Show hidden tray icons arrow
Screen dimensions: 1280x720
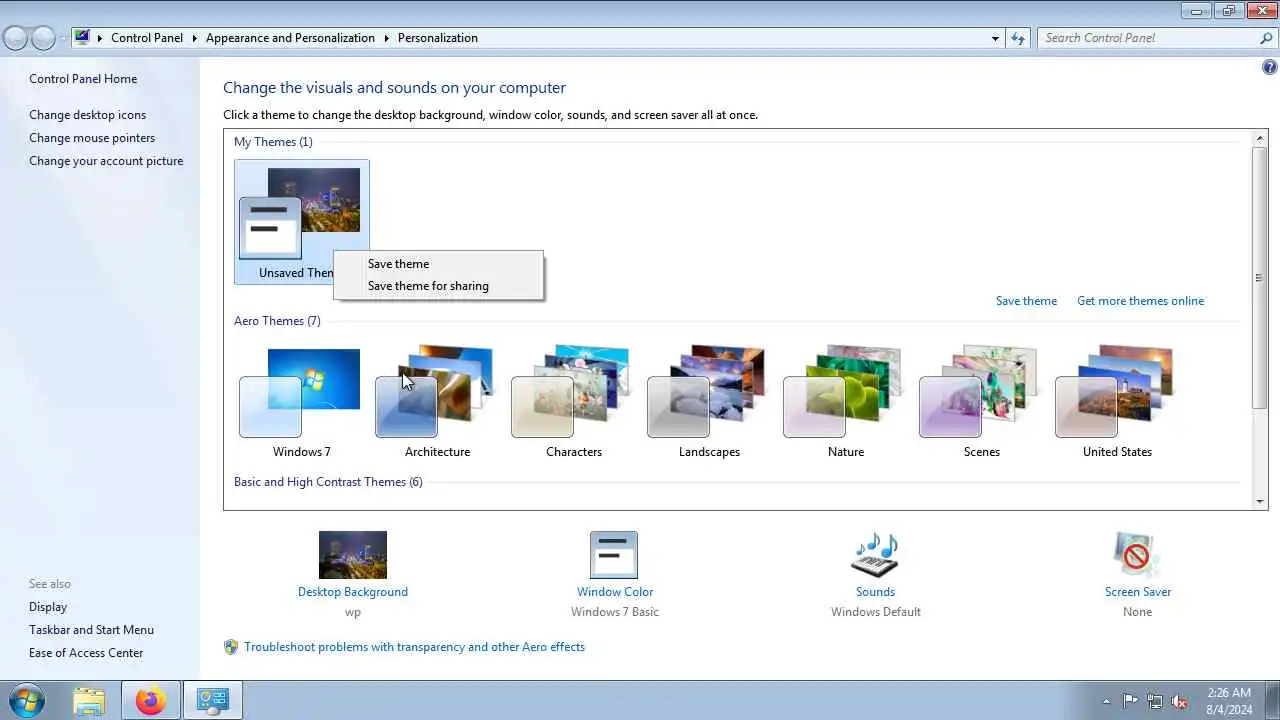click(x=1105, y=701)
